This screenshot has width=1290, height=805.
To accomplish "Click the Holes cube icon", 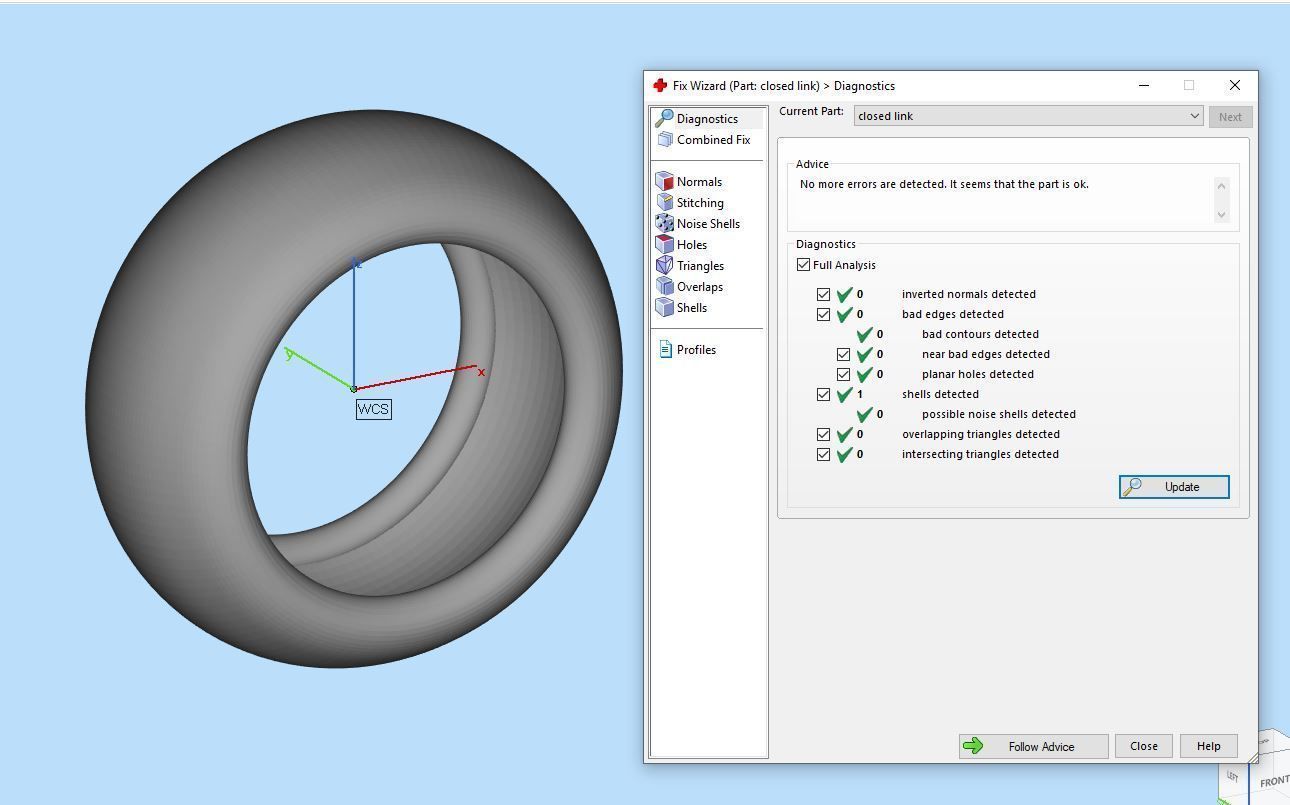I will [x=664, y=244].
